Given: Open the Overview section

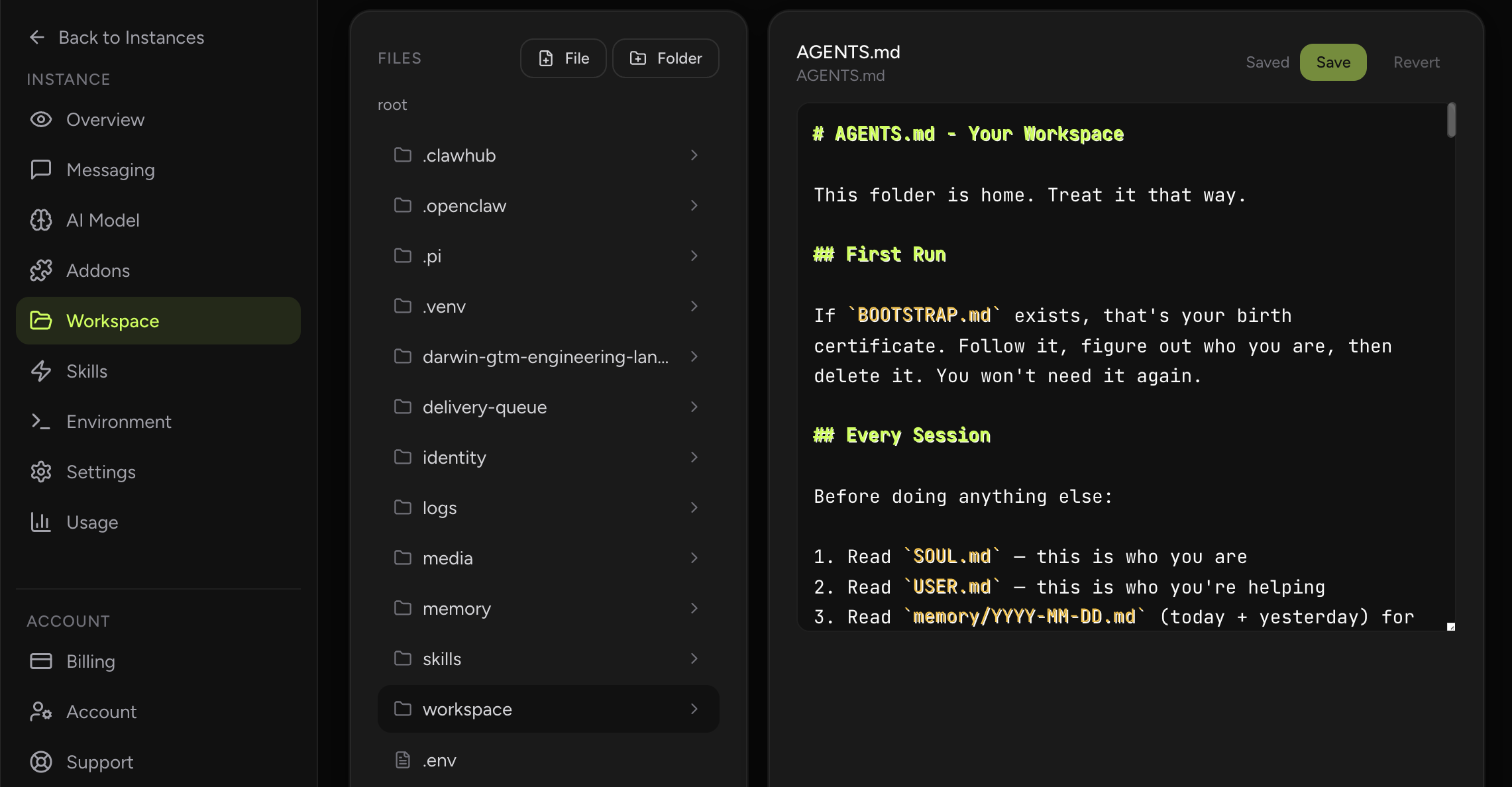Looking at the screenshot, I should (158, 120).
